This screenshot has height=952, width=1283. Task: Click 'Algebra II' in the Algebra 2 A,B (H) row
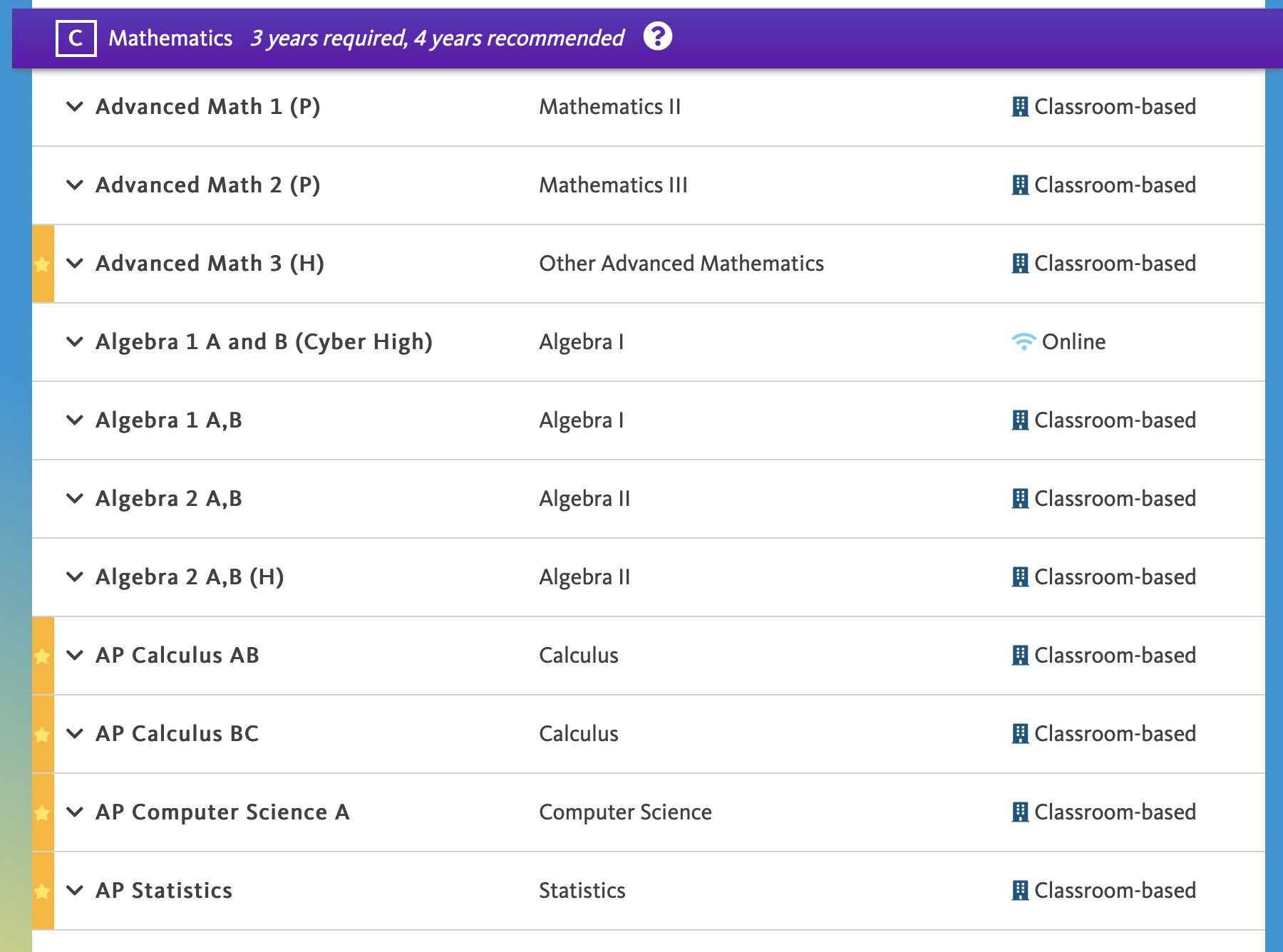[x=584, y=577]
